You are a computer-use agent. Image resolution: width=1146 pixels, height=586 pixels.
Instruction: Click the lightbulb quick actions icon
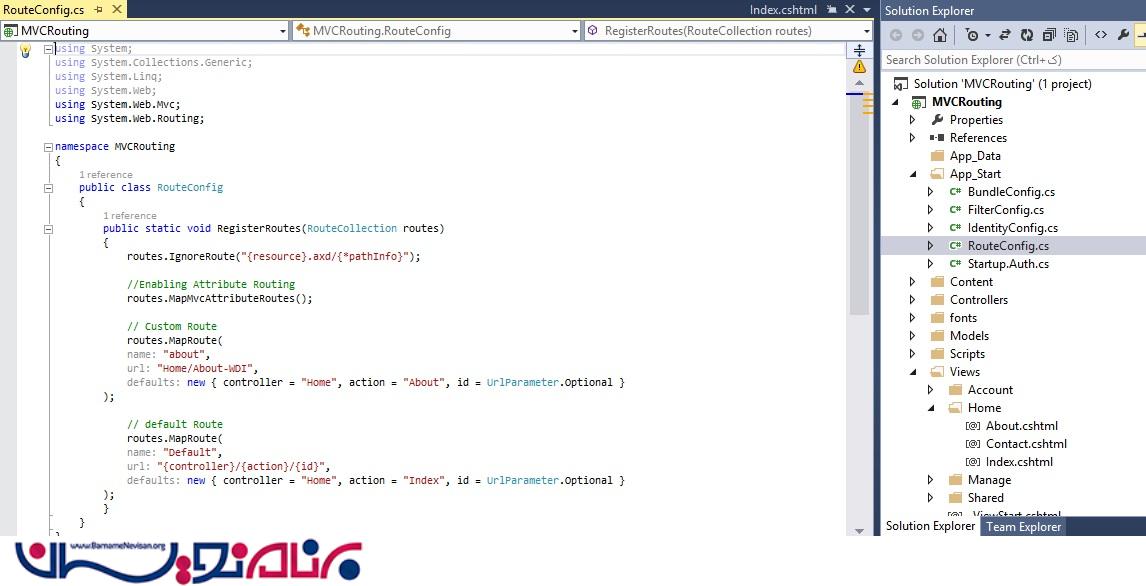pyautogui.click(x=26, y=51)
